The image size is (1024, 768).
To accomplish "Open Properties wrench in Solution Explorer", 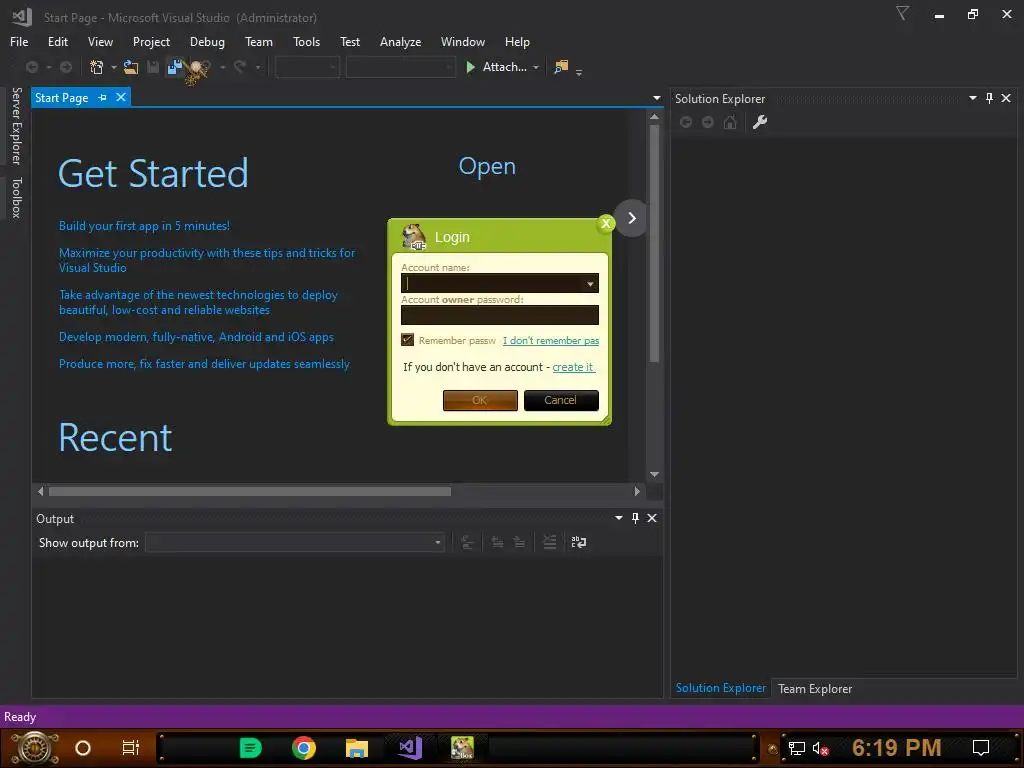I will pyautogui.click(x=760, y=122).
